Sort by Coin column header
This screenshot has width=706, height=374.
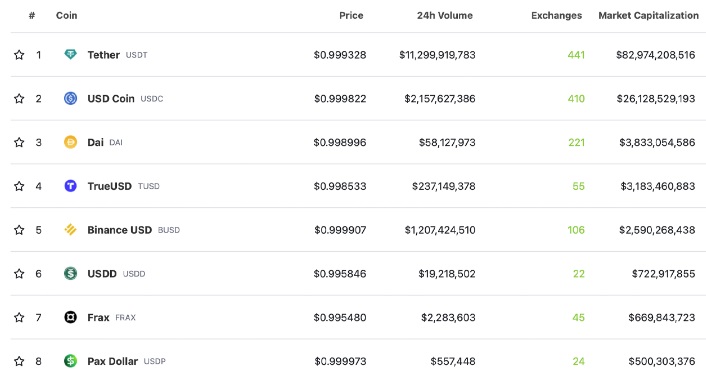pyautogui.click(x=67, y=15)
